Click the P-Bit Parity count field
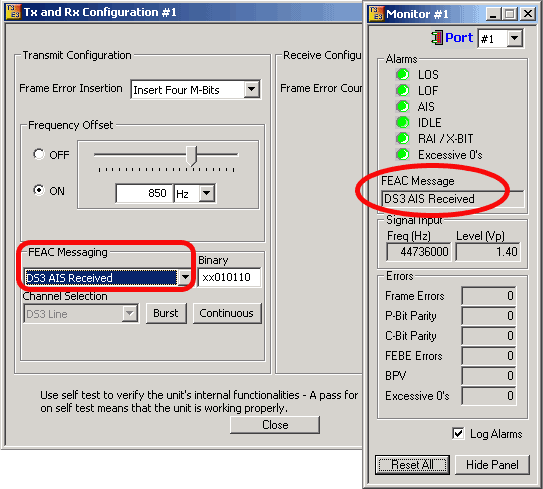Viewport: 543px width, 489px height. 489,316
